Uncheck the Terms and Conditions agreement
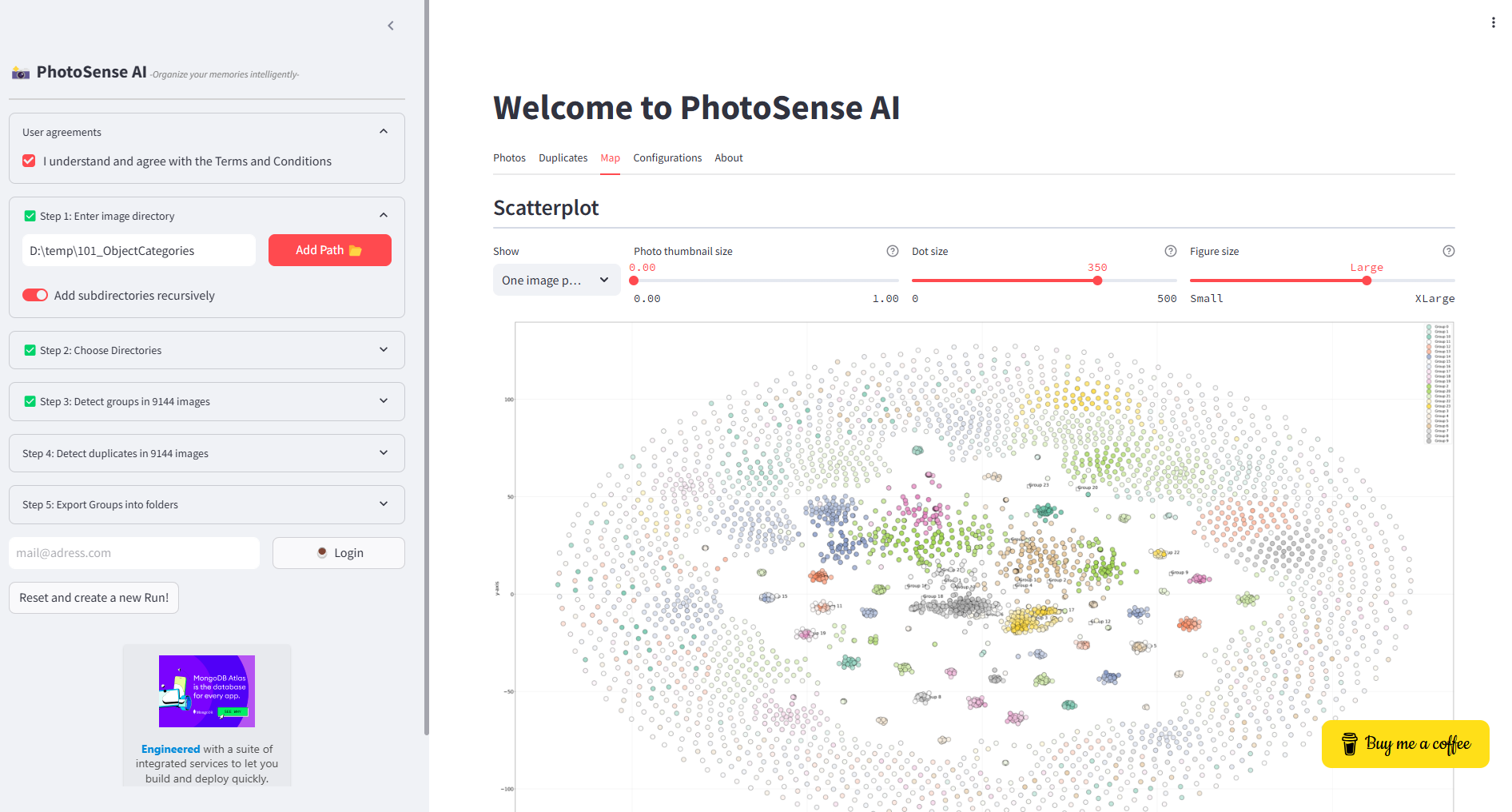 click(x=29, y=161)
